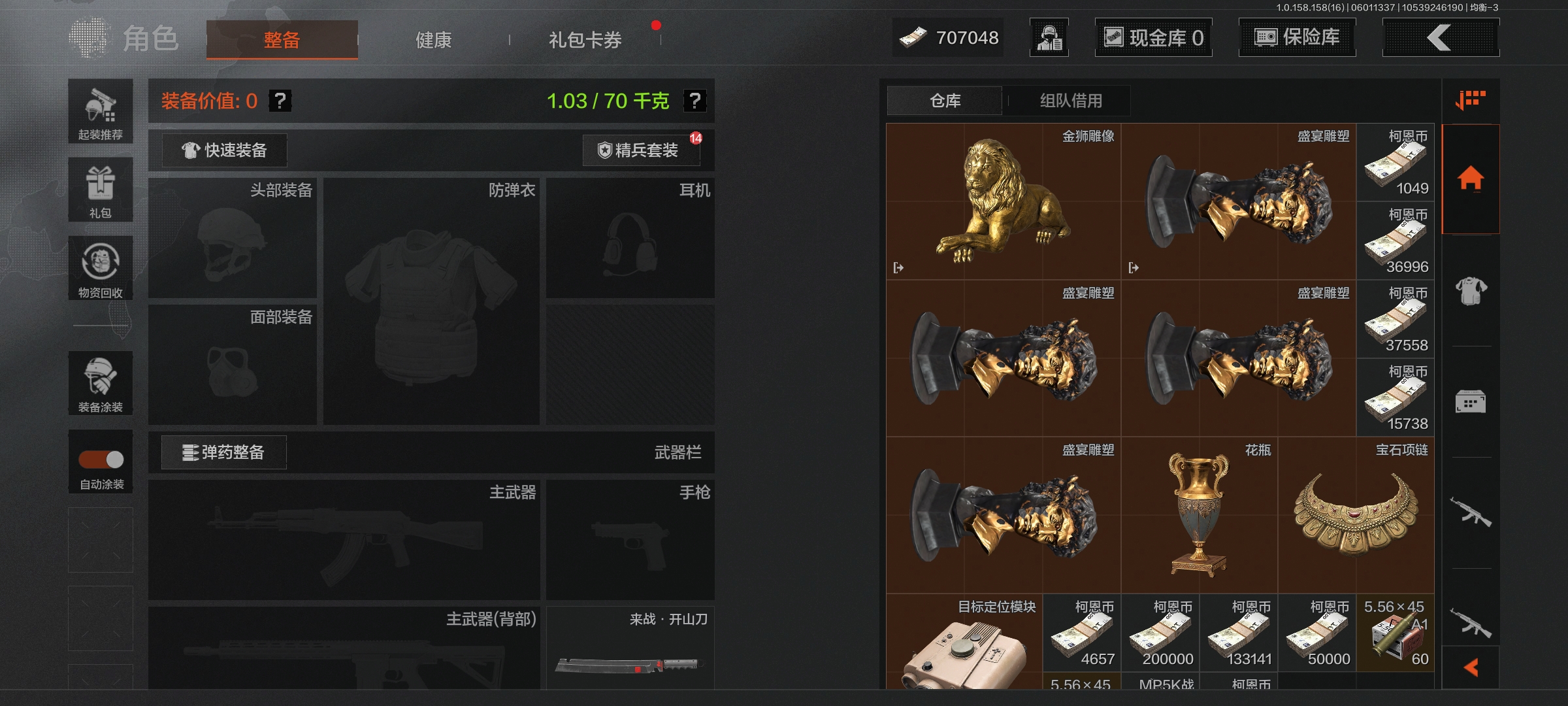The image size is (1568, 706).
Task: Click the back arrow button at top right
Action: click(x=1441, y=38)
